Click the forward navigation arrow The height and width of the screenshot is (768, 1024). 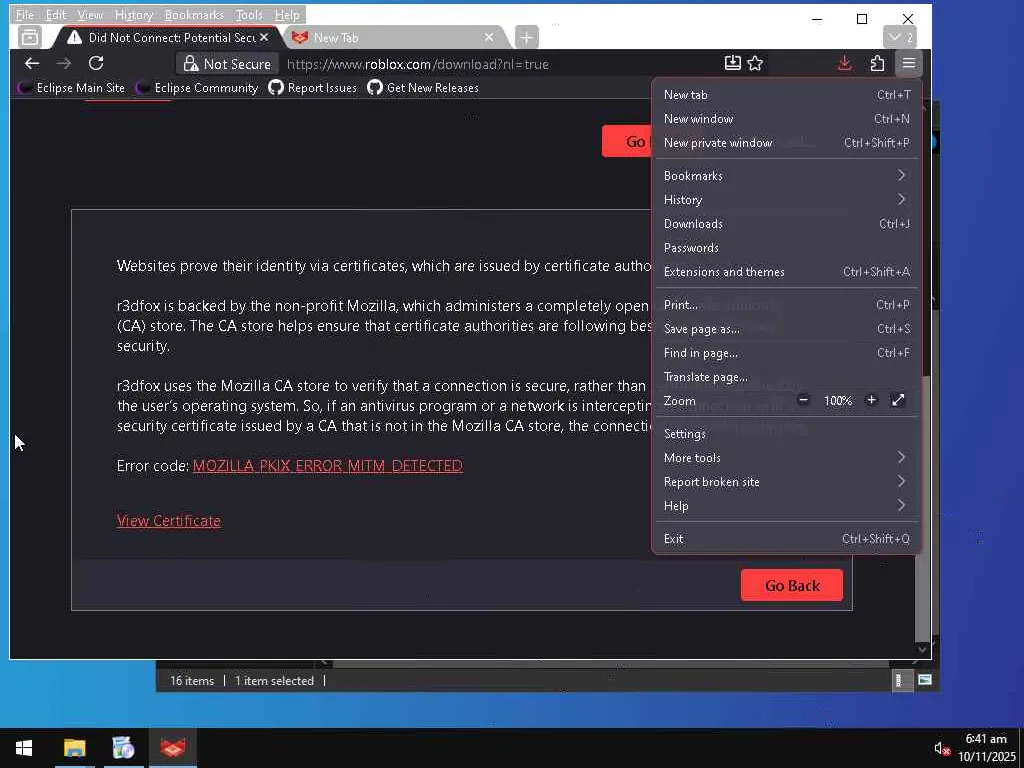click(x=63, y=63)
